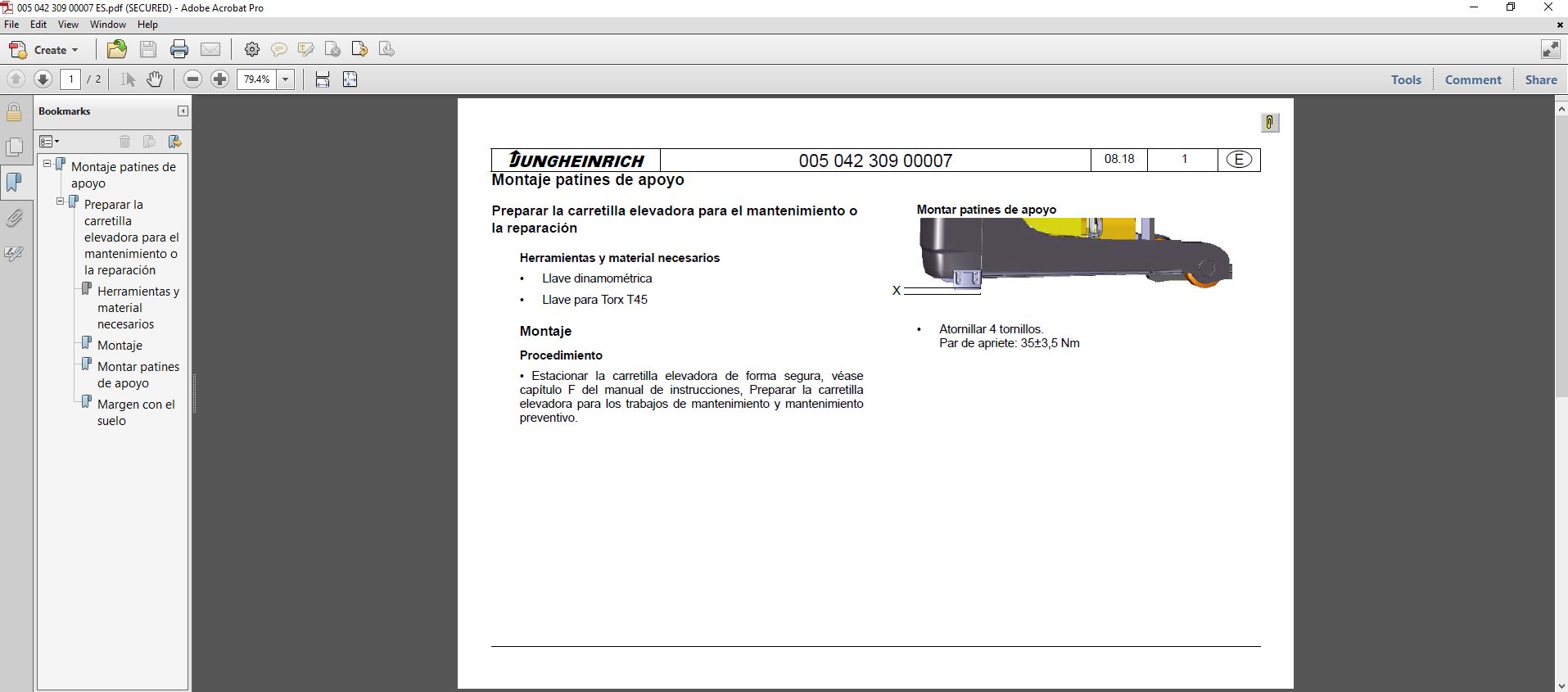Open the Share pane
Screen dimensions: 1568x692
[1541, 79]
